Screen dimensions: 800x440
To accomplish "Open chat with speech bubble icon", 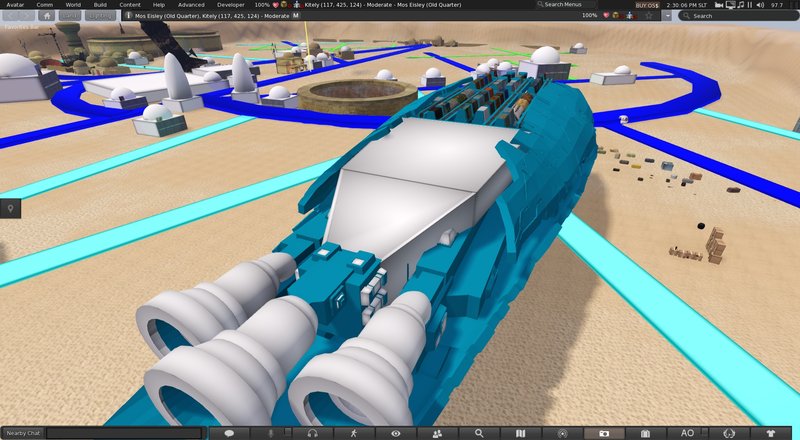I will click(230, 433).
